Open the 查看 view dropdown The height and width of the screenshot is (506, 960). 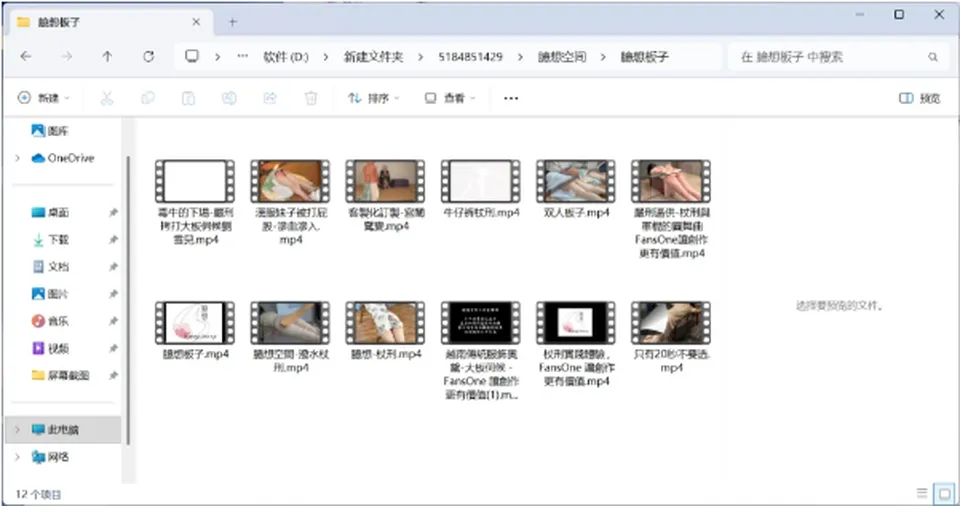tap(450, 98)
